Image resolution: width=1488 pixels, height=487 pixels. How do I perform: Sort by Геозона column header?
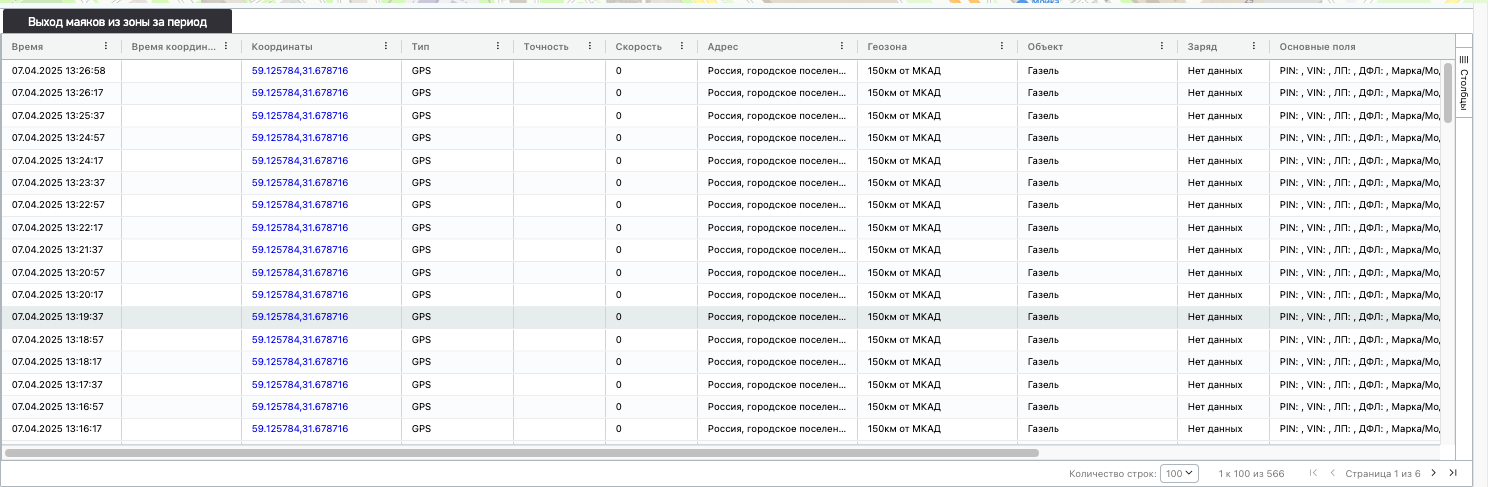click(887, 46)
